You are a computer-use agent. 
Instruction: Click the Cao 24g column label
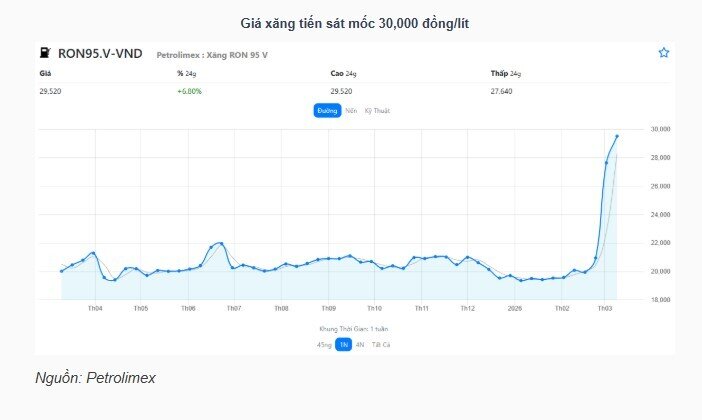343,73
